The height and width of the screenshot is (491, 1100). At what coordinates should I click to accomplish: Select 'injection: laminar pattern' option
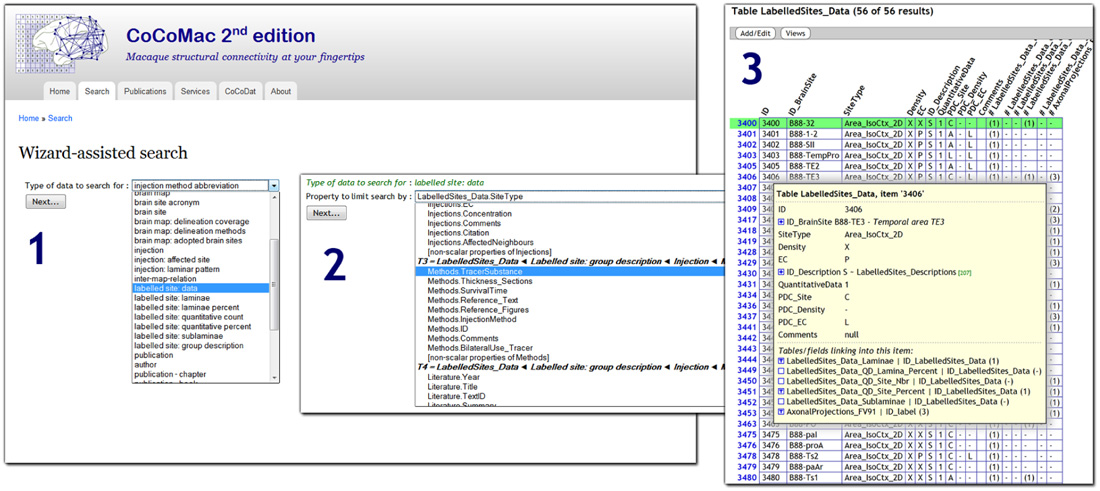(x=176, y=269)
